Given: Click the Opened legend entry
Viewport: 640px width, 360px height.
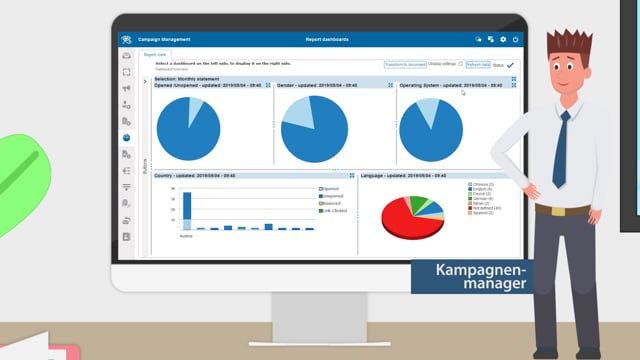Looking at the screenshot, I should pos(329,189).
